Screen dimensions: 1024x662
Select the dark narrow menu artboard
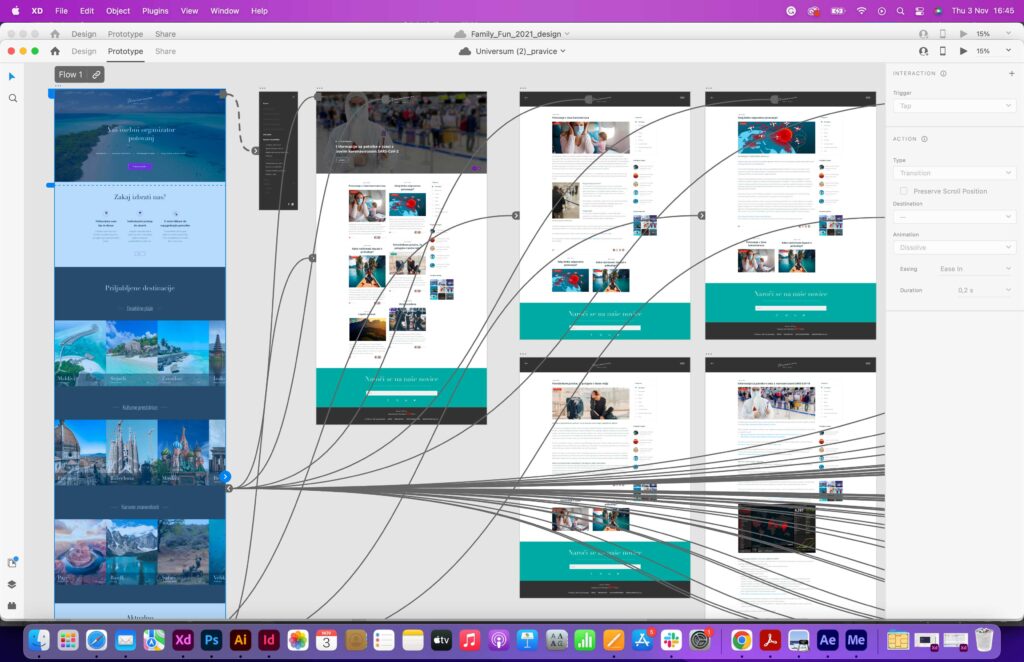(278, 151)
